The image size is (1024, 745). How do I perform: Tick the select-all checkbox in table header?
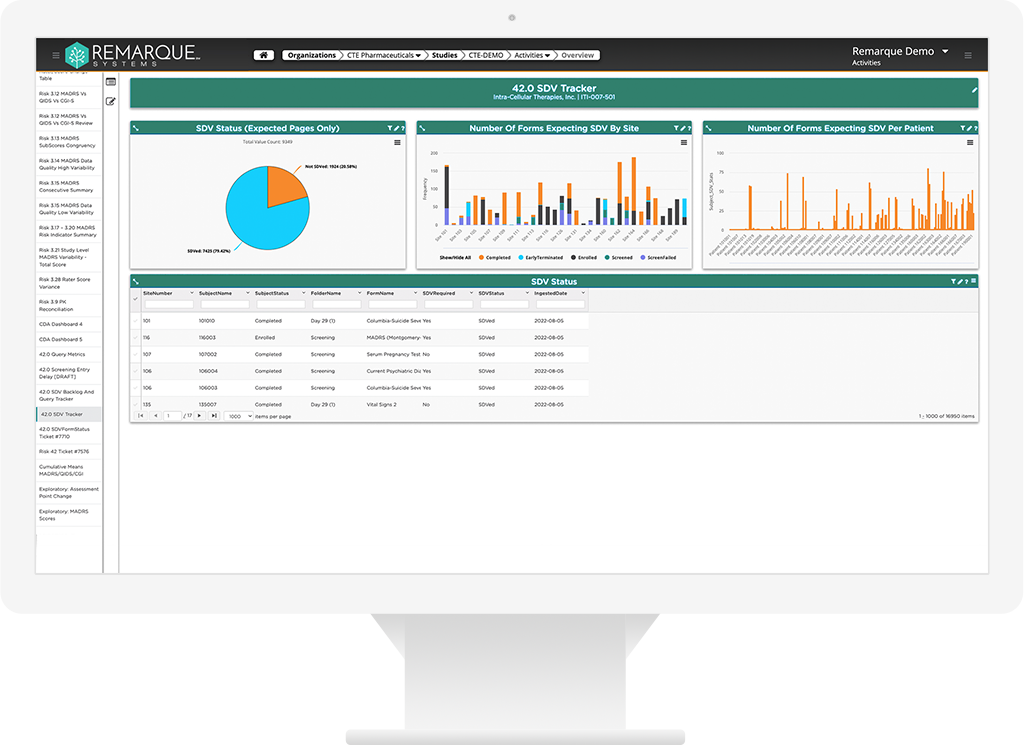pos(136,299)
